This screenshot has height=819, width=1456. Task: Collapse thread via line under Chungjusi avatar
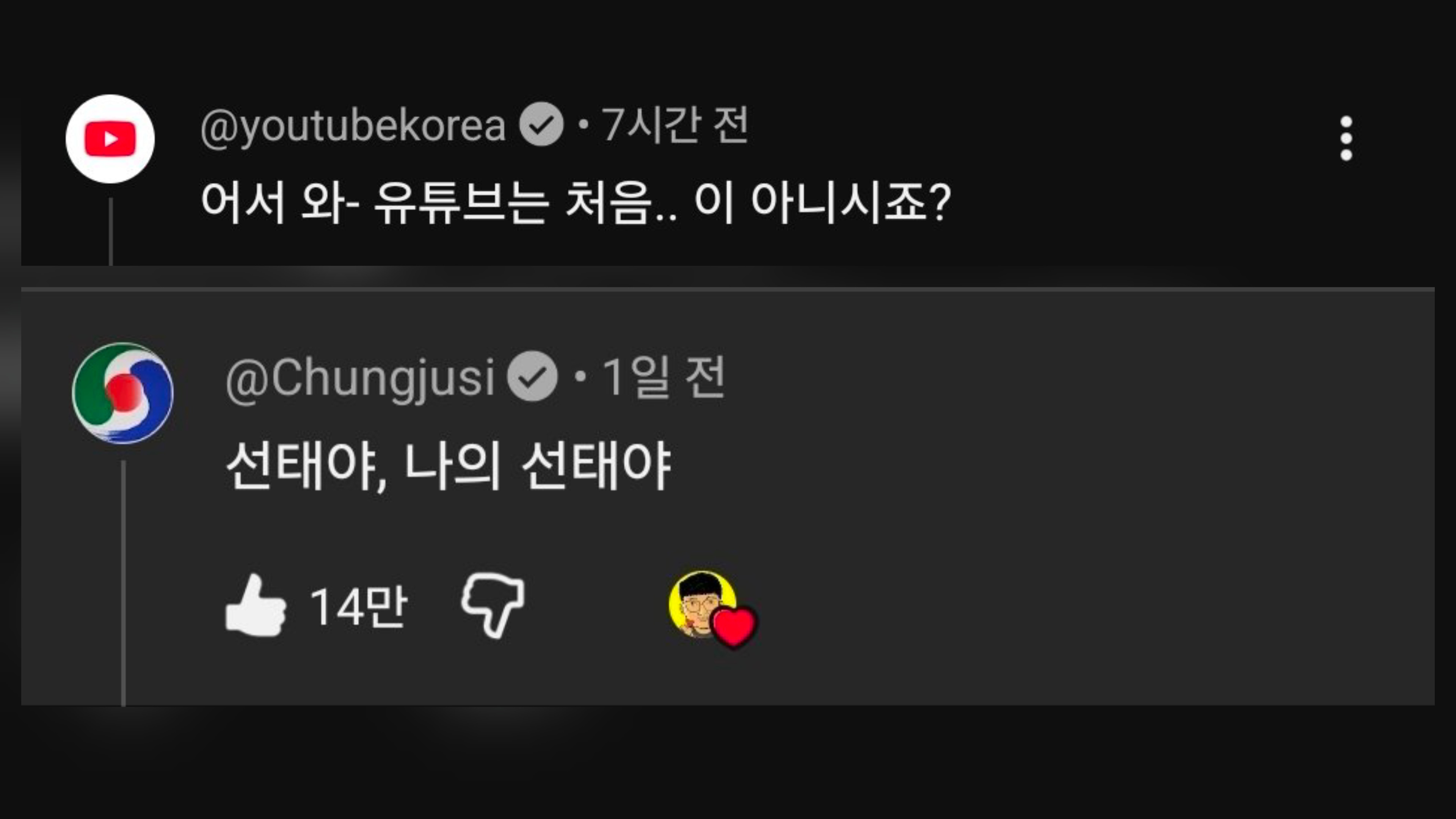(123, 582)
